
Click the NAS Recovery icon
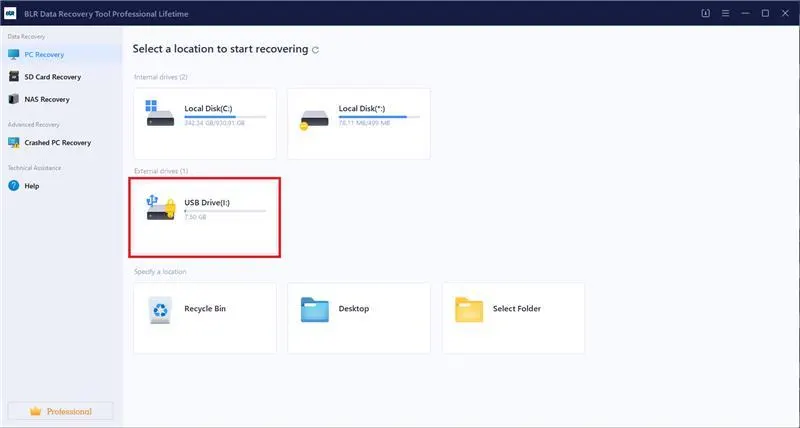click(x=14, y=100)
